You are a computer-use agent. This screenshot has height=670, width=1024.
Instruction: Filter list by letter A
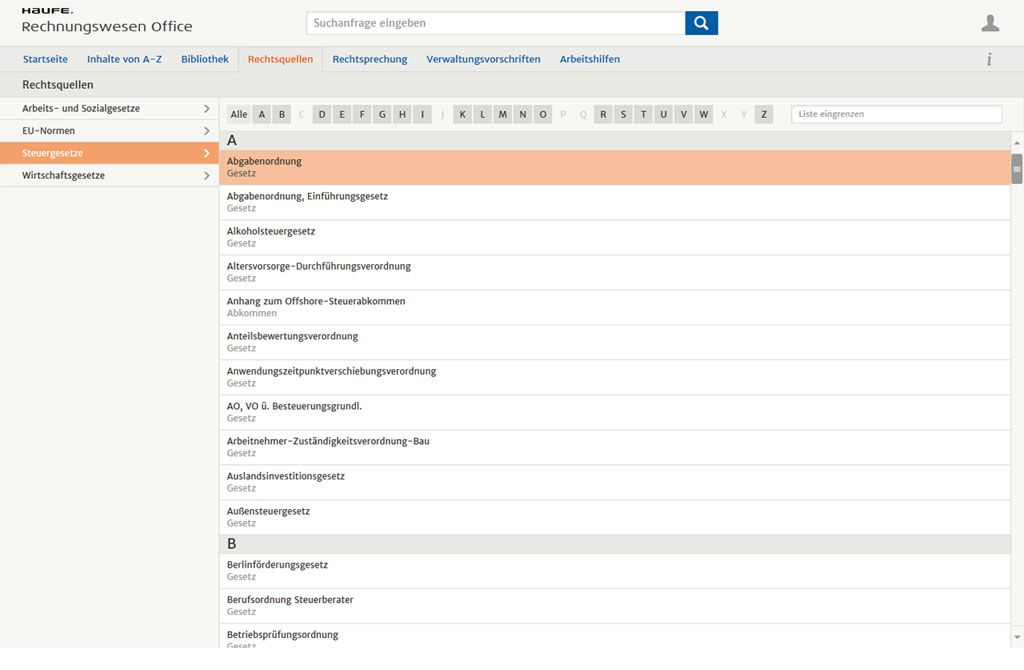[262, 114]
